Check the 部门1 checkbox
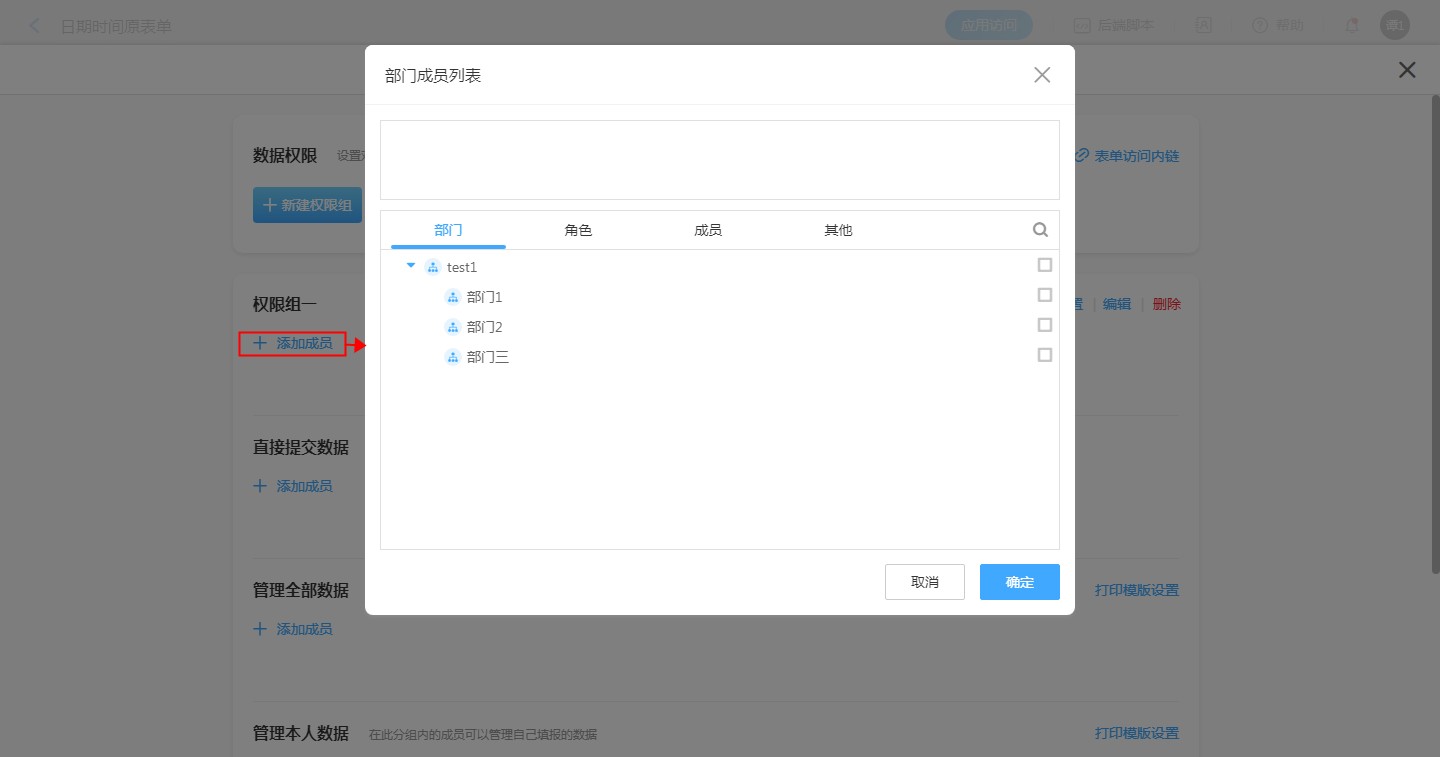 (x=1045, y=295)
